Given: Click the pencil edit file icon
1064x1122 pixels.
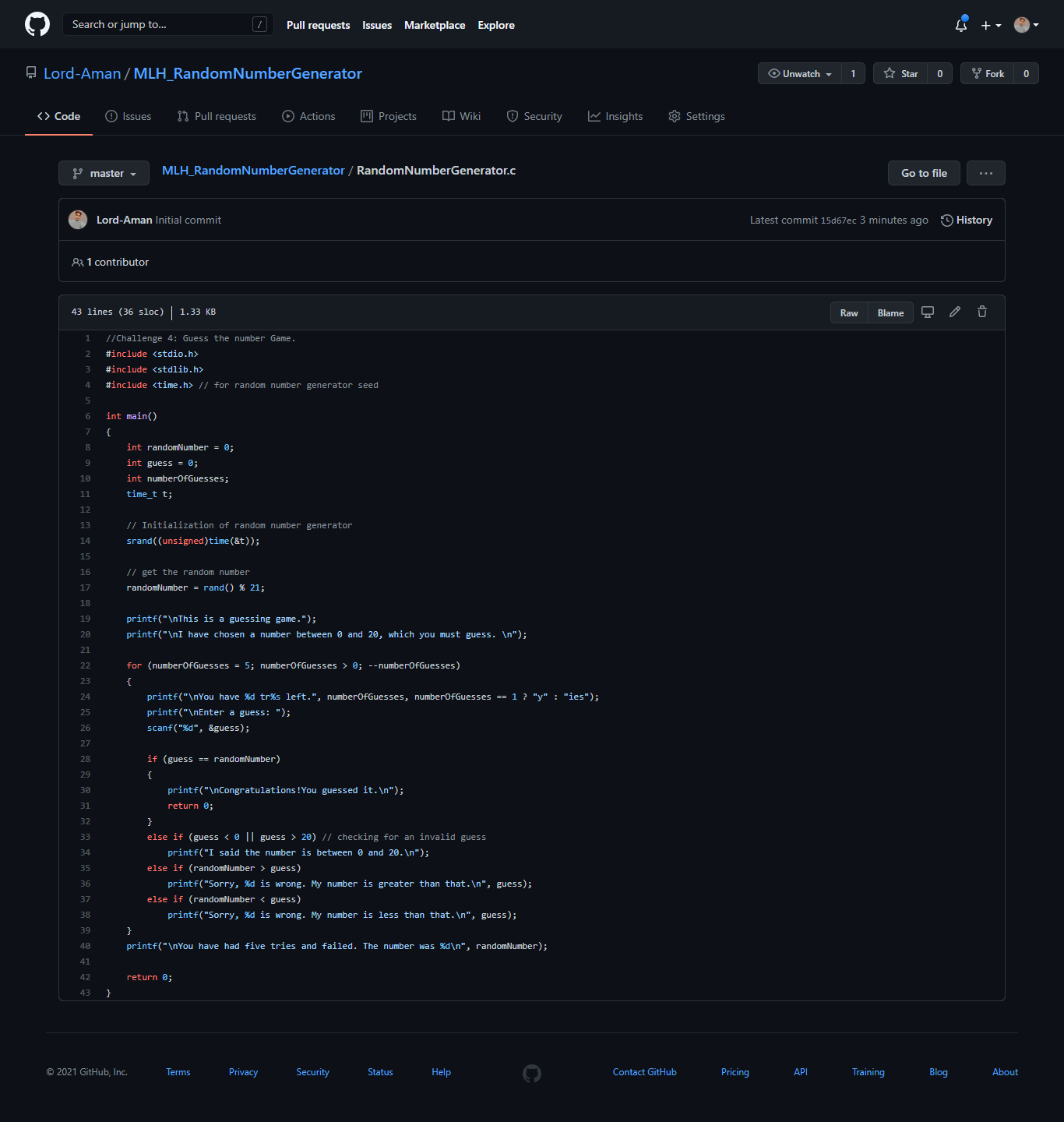Looking at the screenshot, I should point(955,312).
